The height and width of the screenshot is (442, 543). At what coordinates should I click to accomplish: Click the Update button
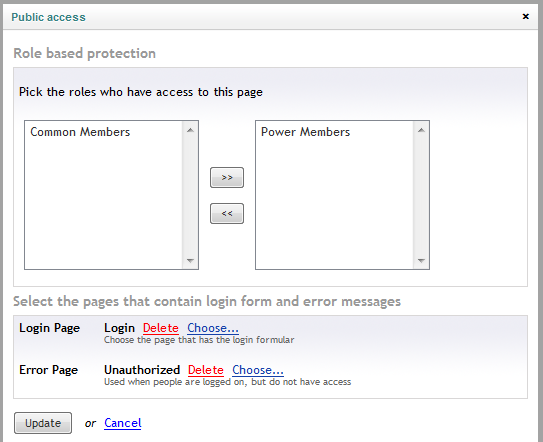[x=43, y=423]
